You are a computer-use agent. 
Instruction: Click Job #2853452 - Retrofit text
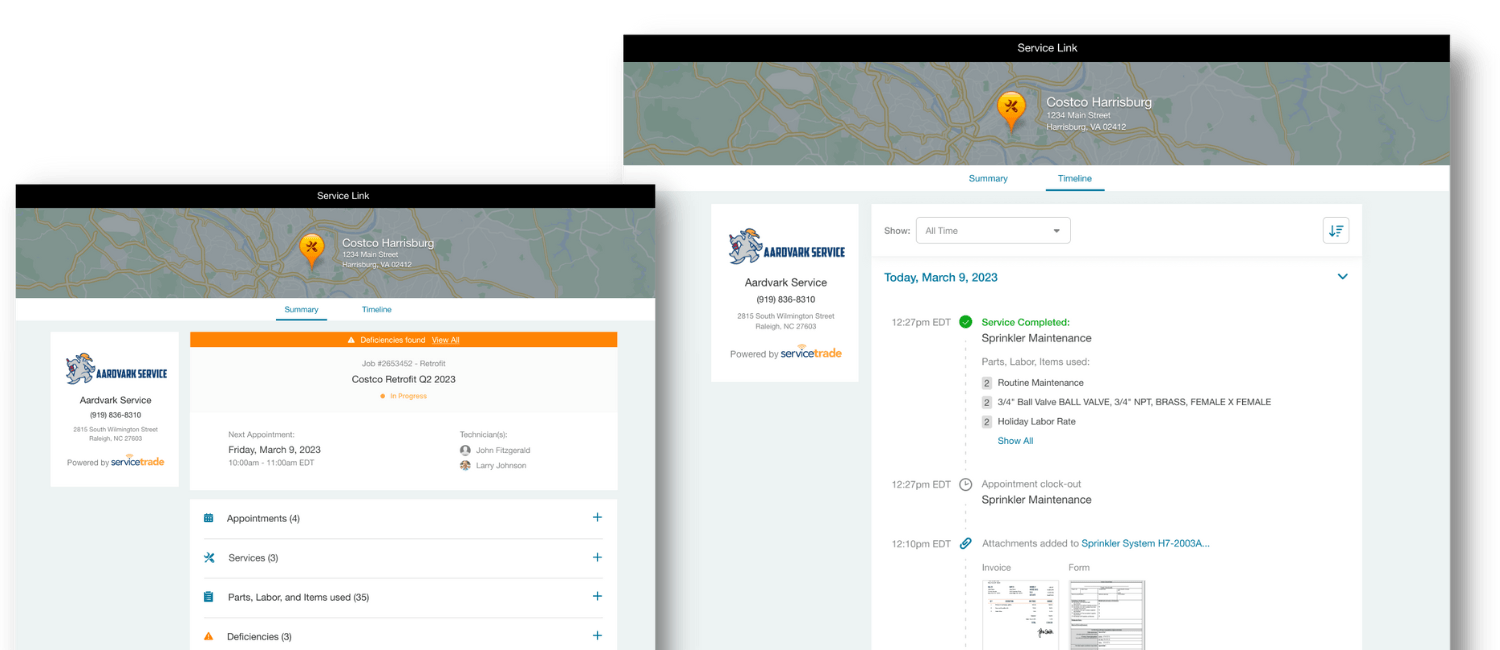pos(403,363)
